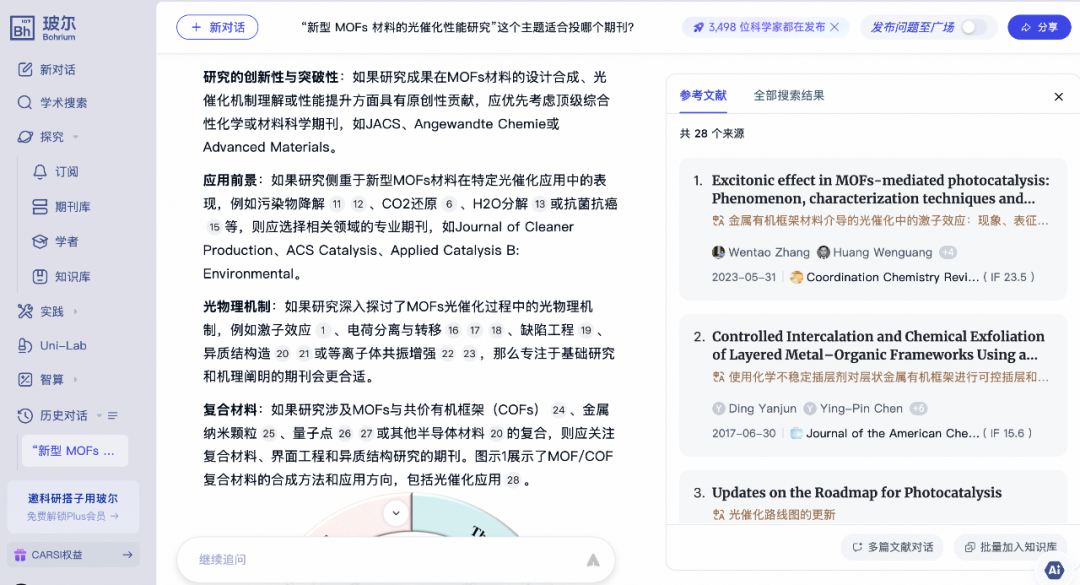Open Excitonic effect in MOFs paper
This screenshot has height=585, width=1080.
click(x=880, y=189)
